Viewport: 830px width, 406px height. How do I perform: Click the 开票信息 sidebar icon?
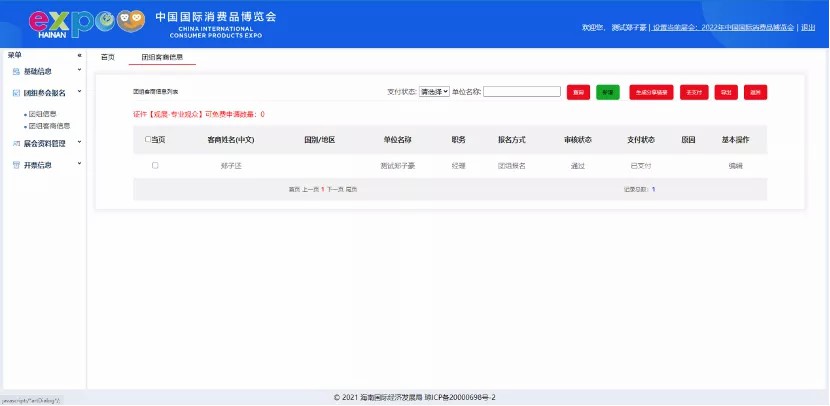coord(15,165)
